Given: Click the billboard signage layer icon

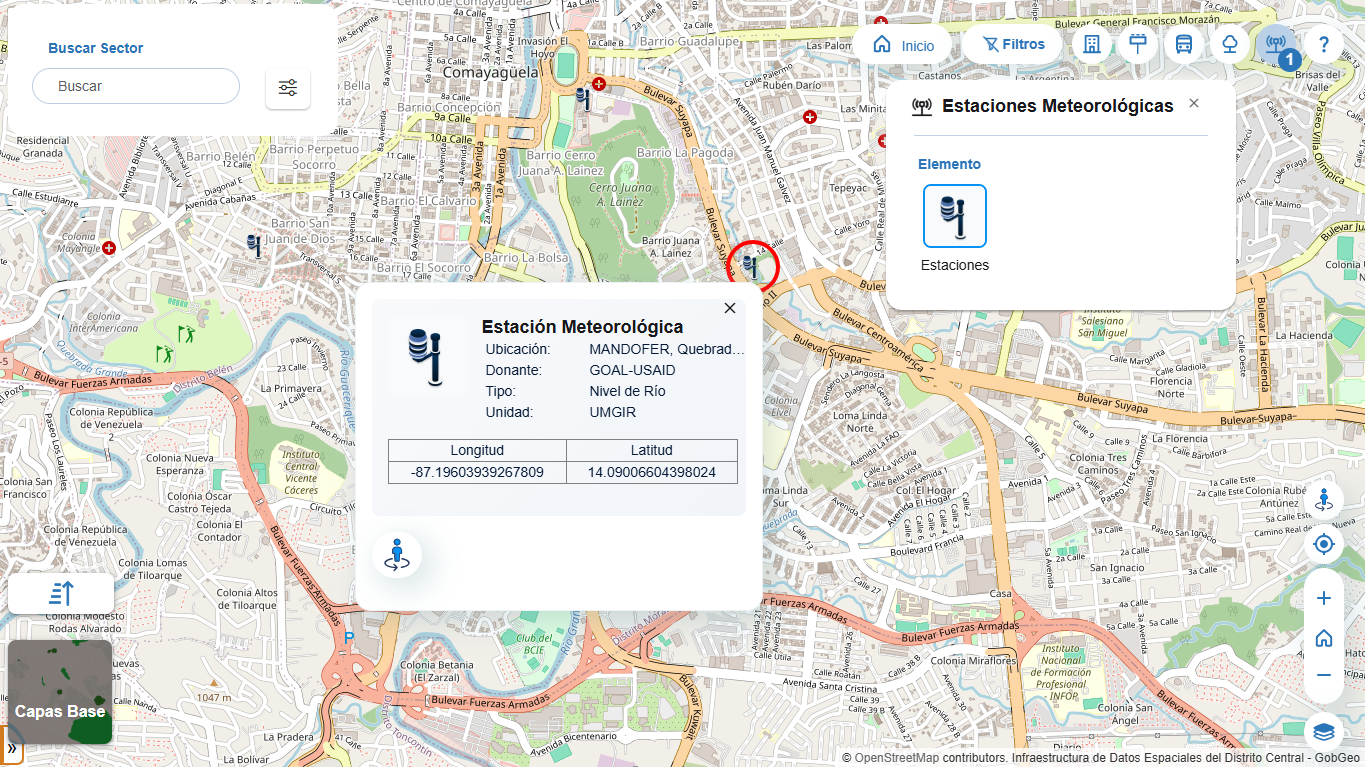Looking at the screenshot, I should tap(1138, 44).
